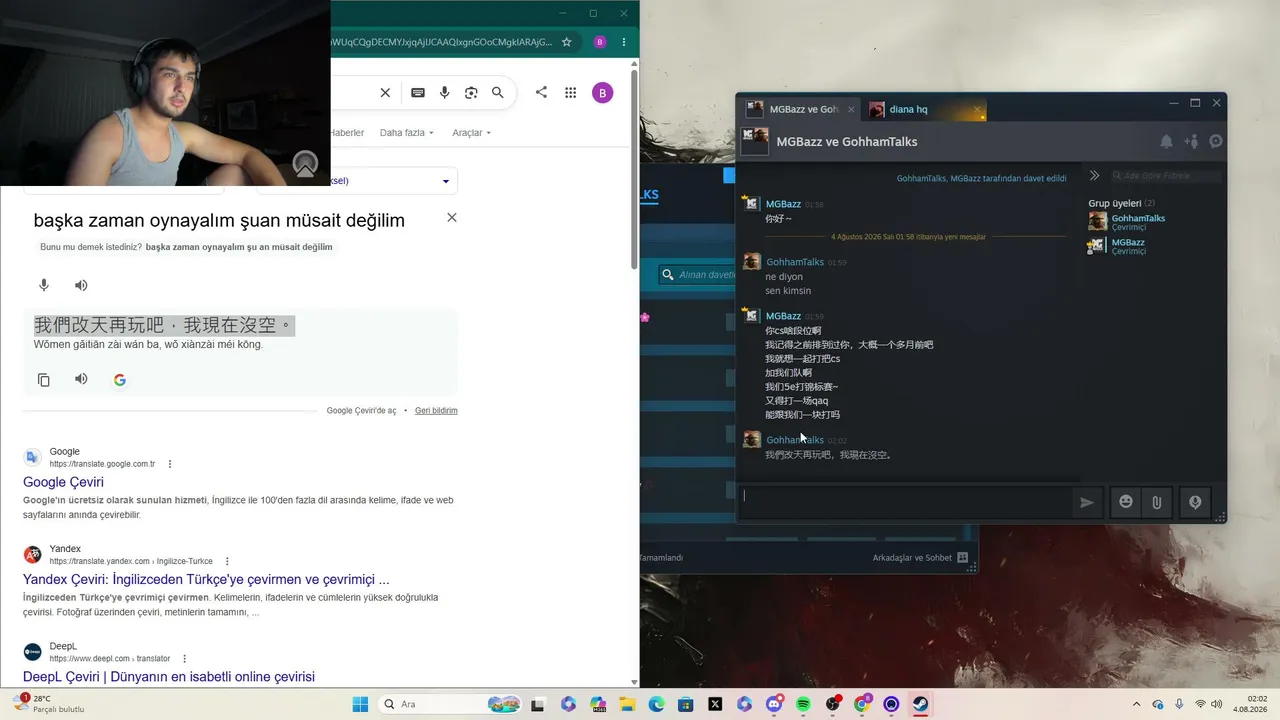Open options menu for the Google Çeviri result

tap(170, 464)
